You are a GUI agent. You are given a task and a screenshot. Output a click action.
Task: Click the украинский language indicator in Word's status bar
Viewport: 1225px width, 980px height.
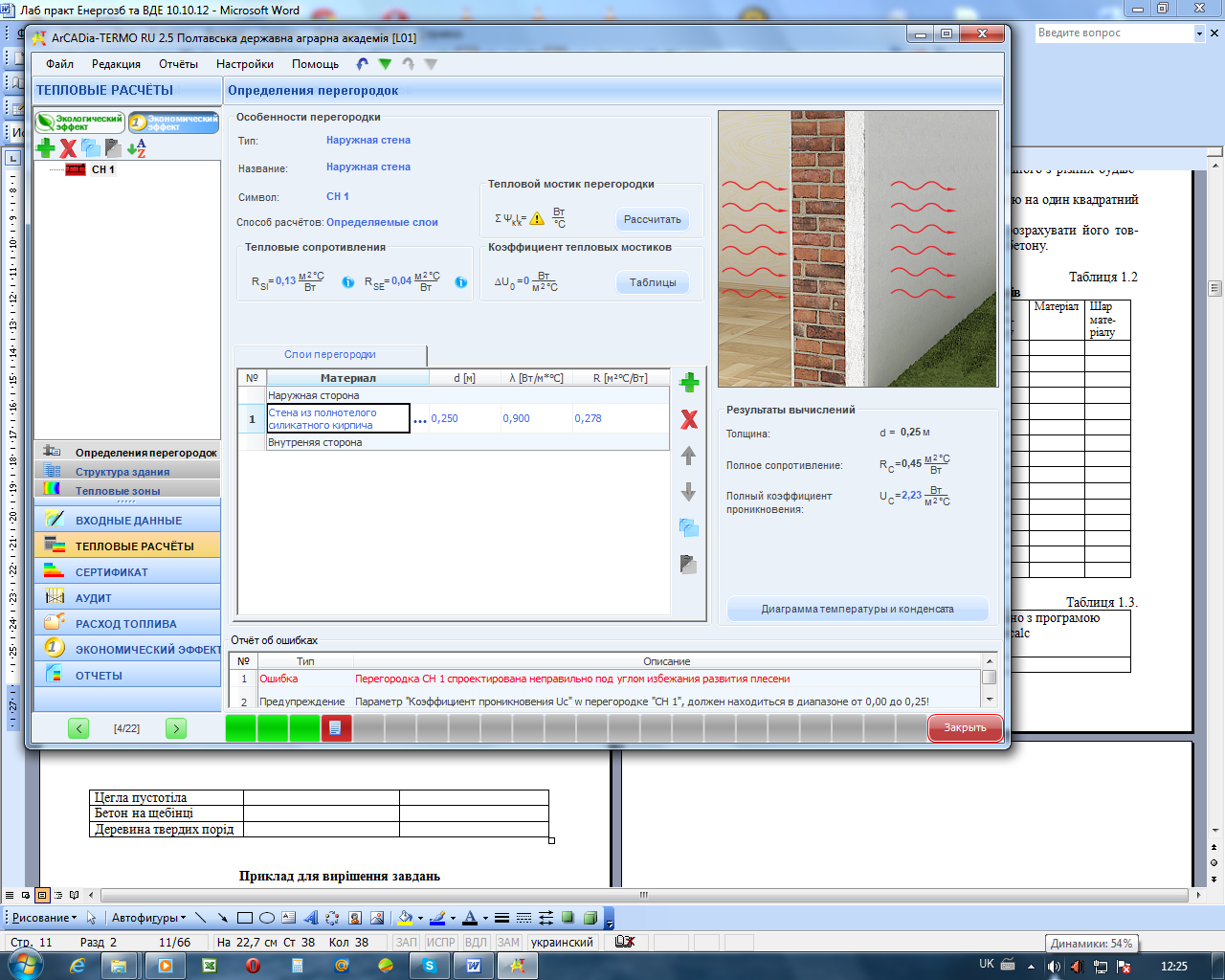[x=562, y=942]
